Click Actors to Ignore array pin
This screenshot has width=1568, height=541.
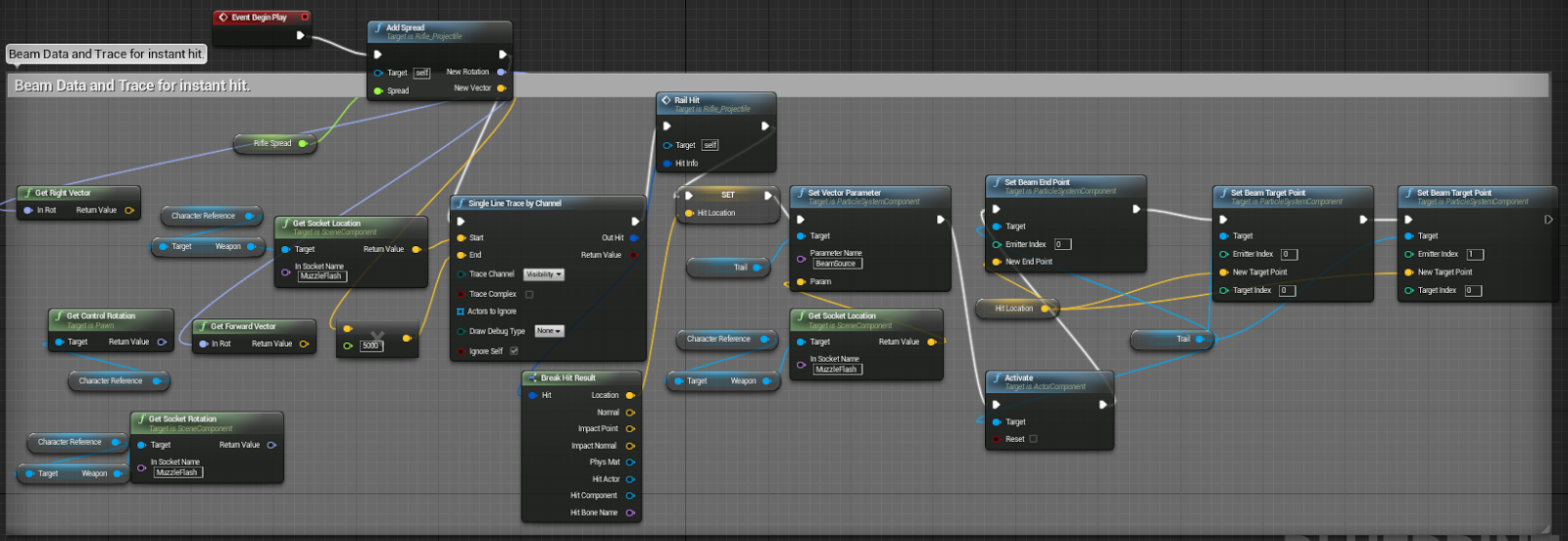tap(461, 312)
